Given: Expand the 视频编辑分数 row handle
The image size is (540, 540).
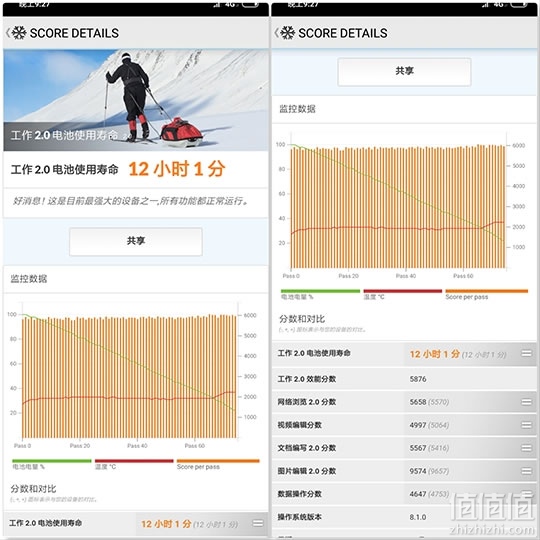Looking at the screenshot, I should 526,425.
